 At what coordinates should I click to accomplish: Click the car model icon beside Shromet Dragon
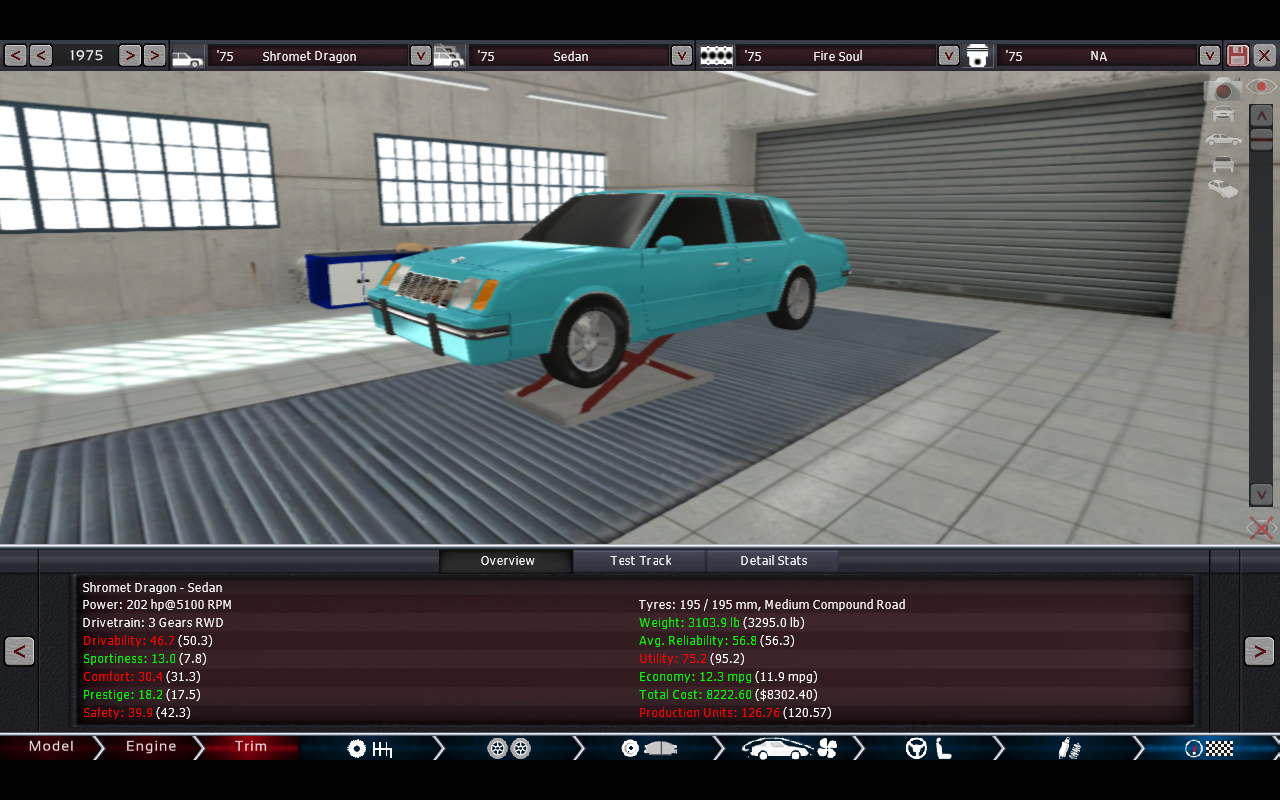click(187, 56)
